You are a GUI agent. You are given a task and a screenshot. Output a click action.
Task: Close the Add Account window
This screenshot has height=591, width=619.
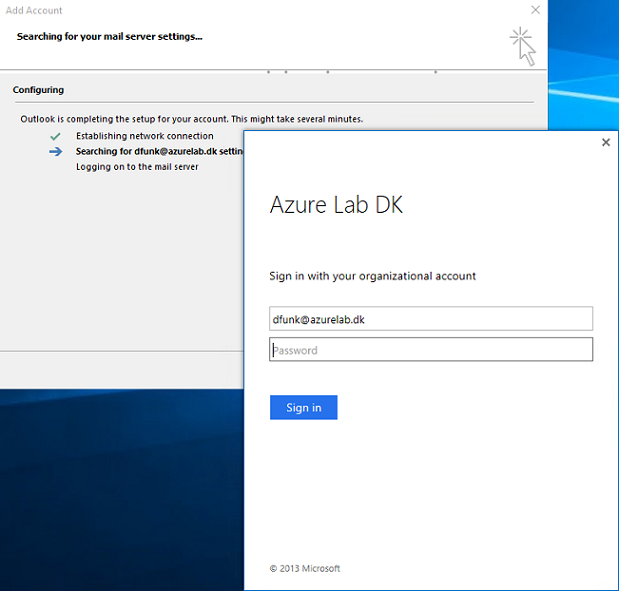[535, 10]
